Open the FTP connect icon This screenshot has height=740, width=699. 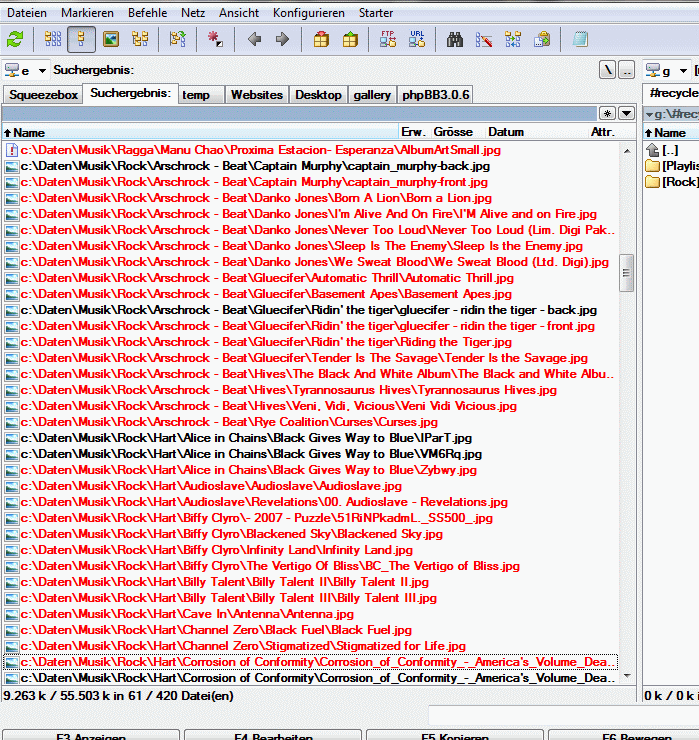pyautogui.click(x=388, y=39)
